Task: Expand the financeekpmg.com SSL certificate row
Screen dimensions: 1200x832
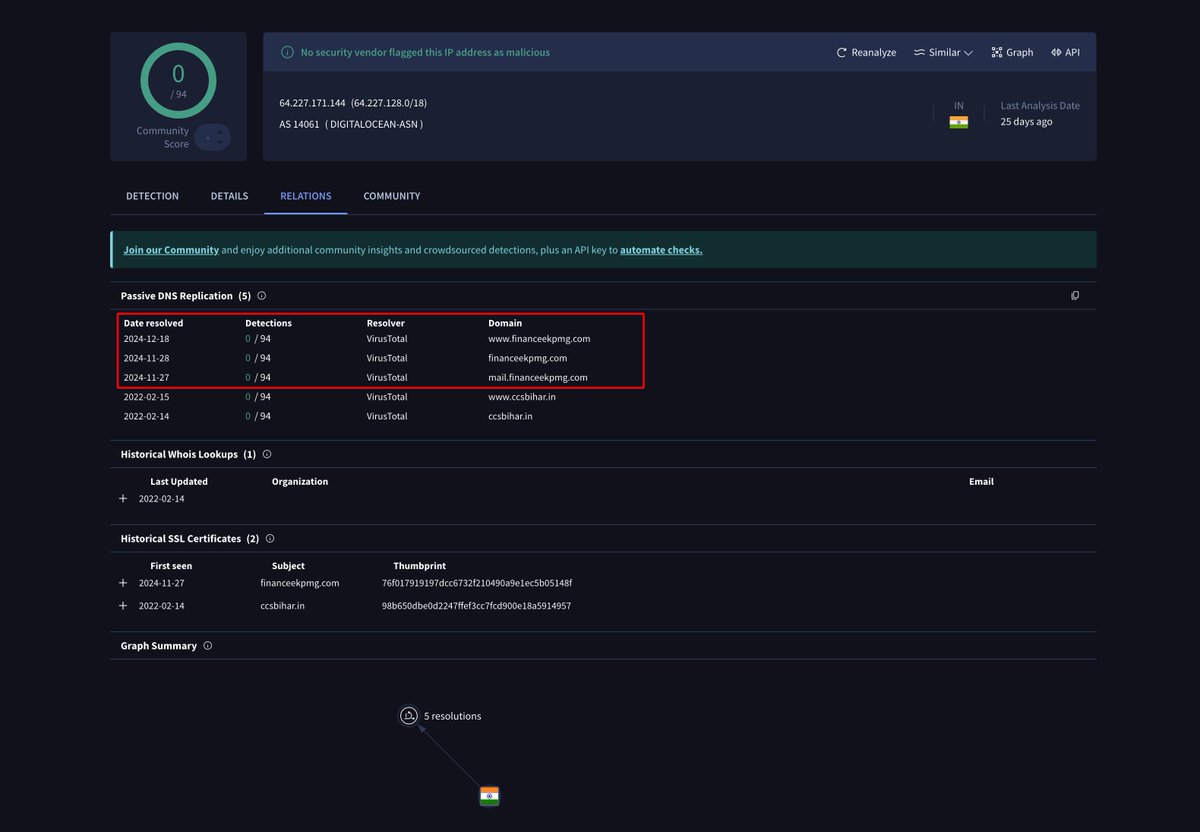Action: 122,582
